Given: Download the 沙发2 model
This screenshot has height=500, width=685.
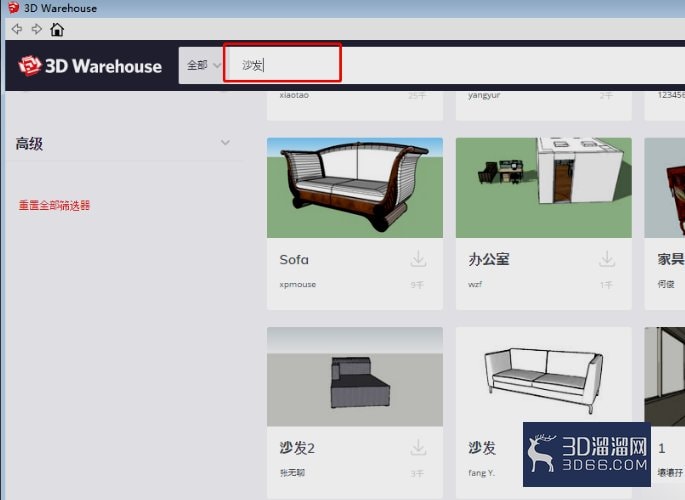Looking at the screenshot, I should 418,448.
